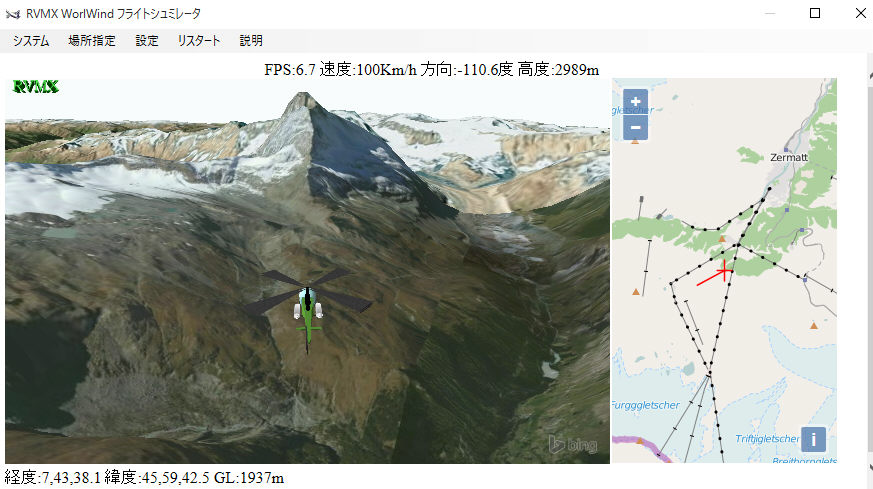Click the Furgggletscher label on the map
Viewport: 873px width, 489px height.
646,405
